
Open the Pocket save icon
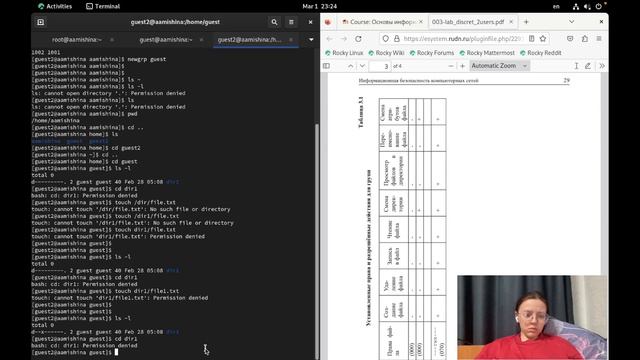tap(570, 38)
